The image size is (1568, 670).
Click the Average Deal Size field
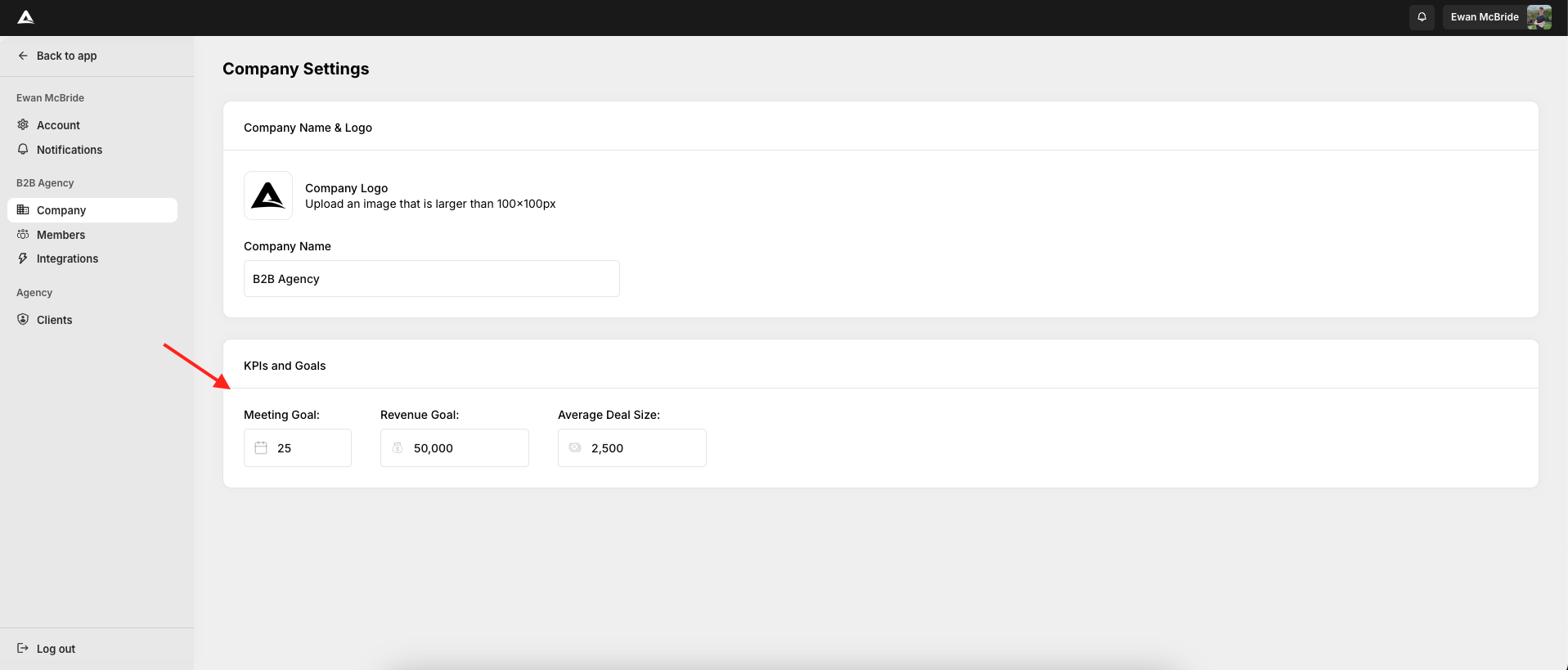click(642, 448)
